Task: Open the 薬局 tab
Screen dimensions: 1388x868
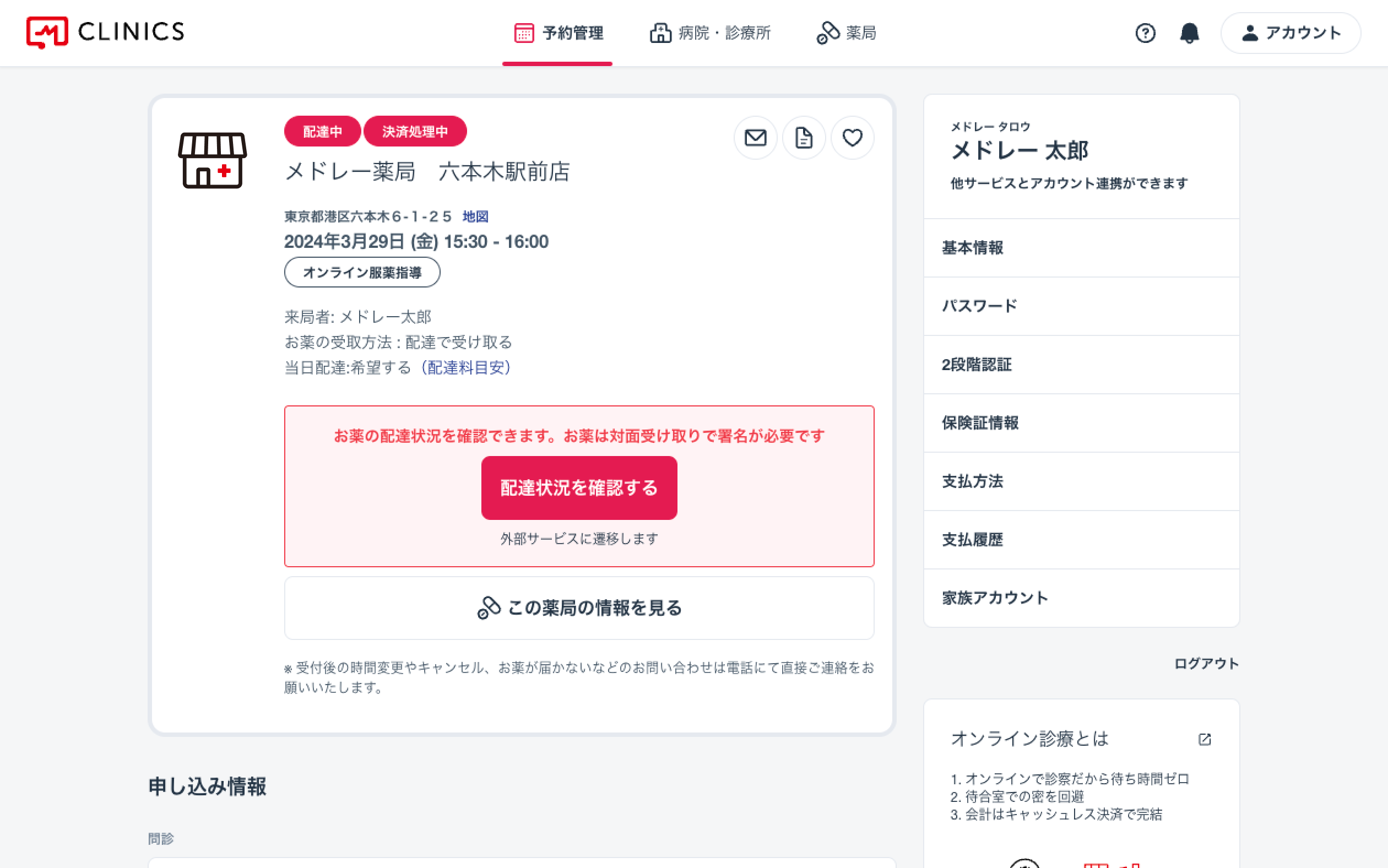Action: tap(846, 32)
